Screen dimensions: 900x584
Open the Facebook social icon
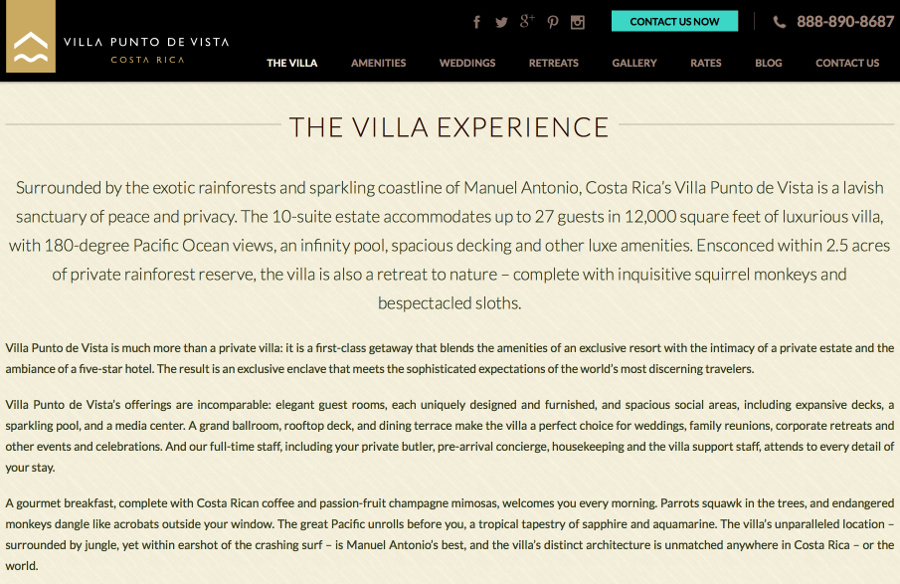[476, 22]
